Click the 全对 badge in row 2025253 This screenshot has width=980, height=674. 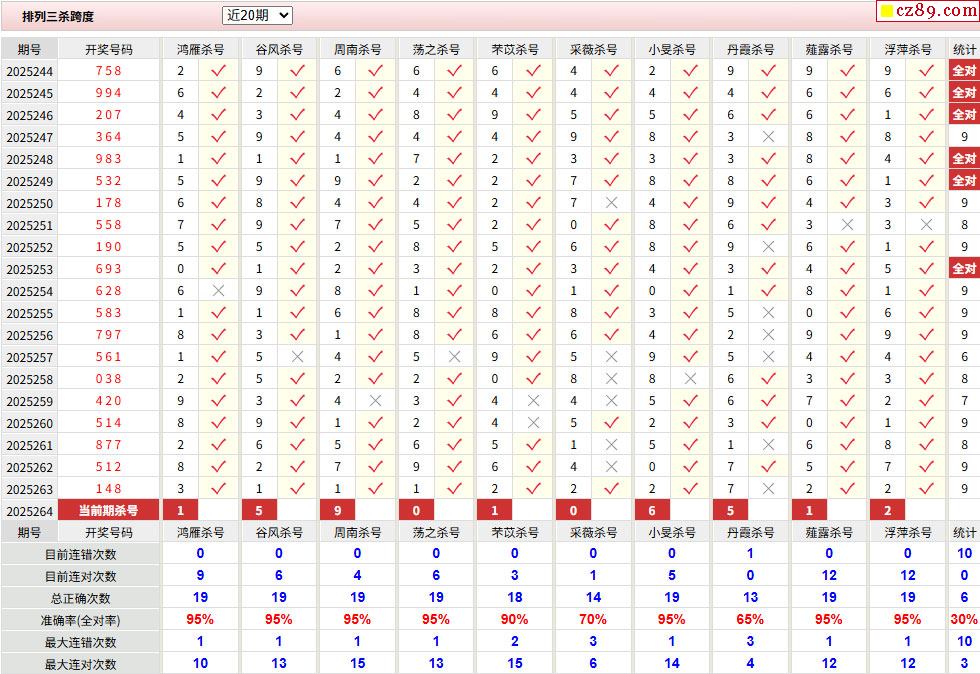coord(963,268)
